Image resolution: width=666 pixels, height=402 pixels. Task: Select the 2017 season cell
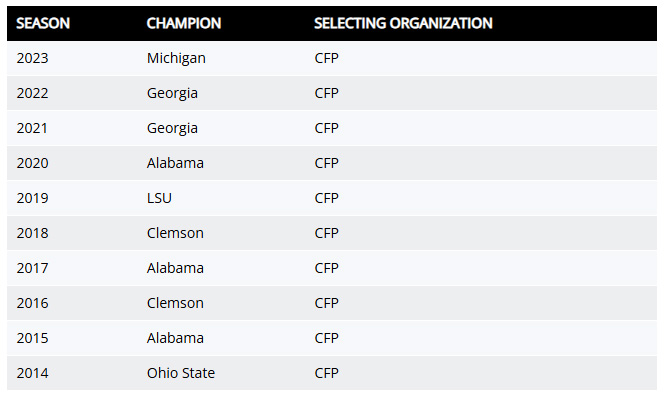click(32, 268)
